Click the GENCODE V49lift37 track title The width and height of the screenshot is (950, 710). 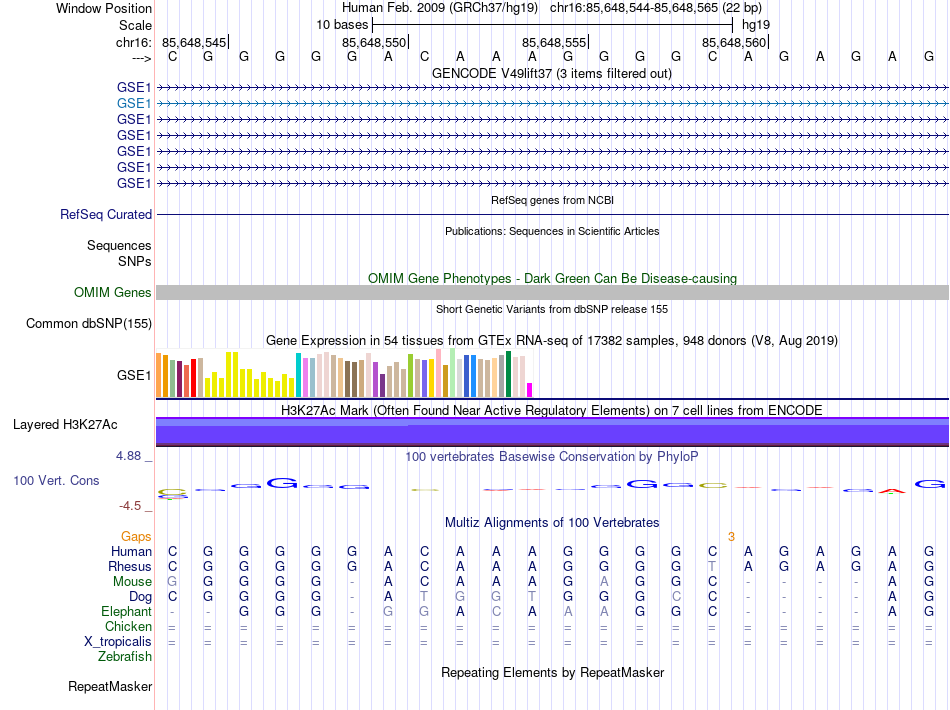[551, 73]
